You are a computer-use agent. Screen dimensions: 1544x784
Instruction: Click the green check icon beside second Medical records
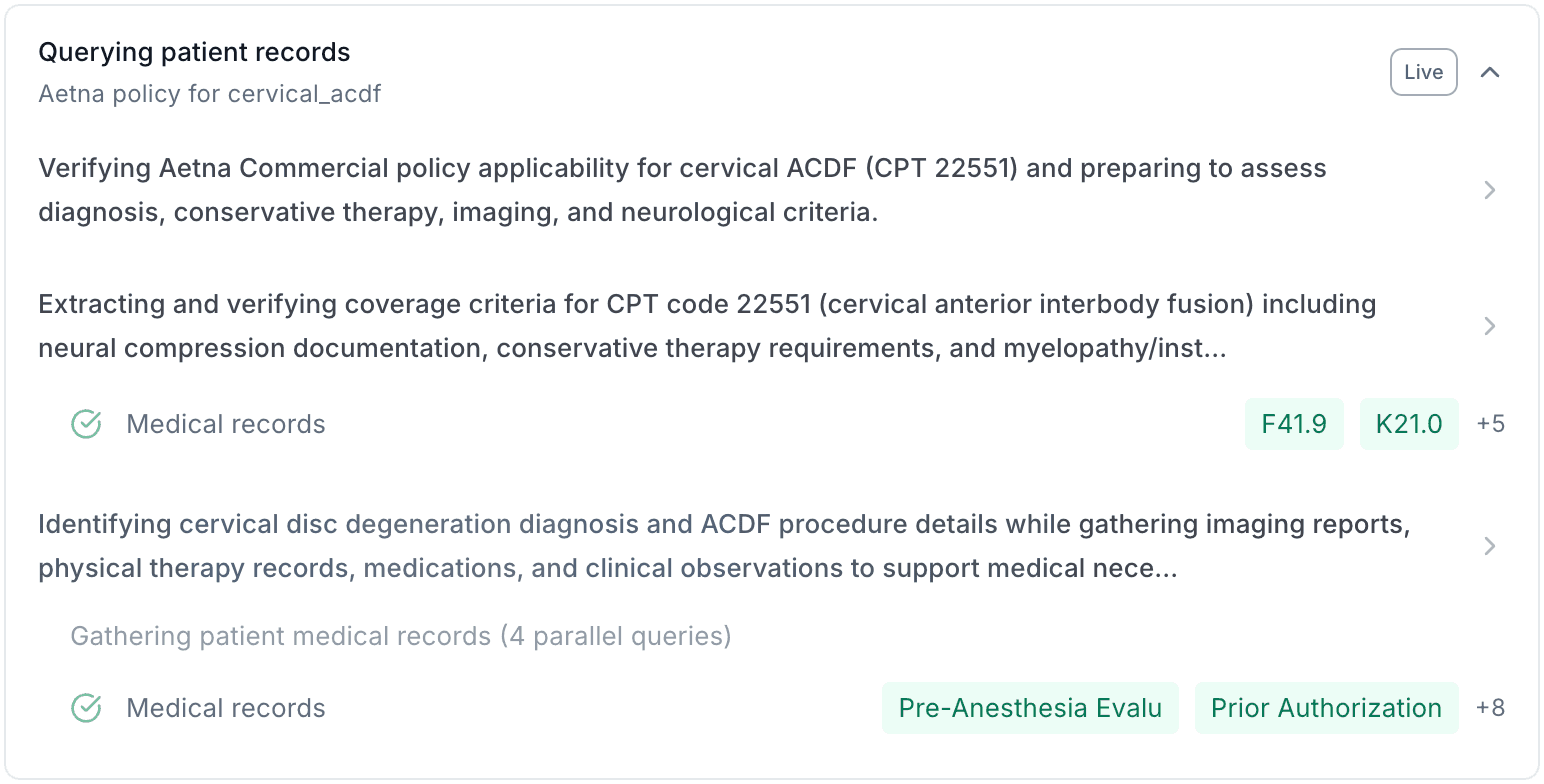[86, 708]
